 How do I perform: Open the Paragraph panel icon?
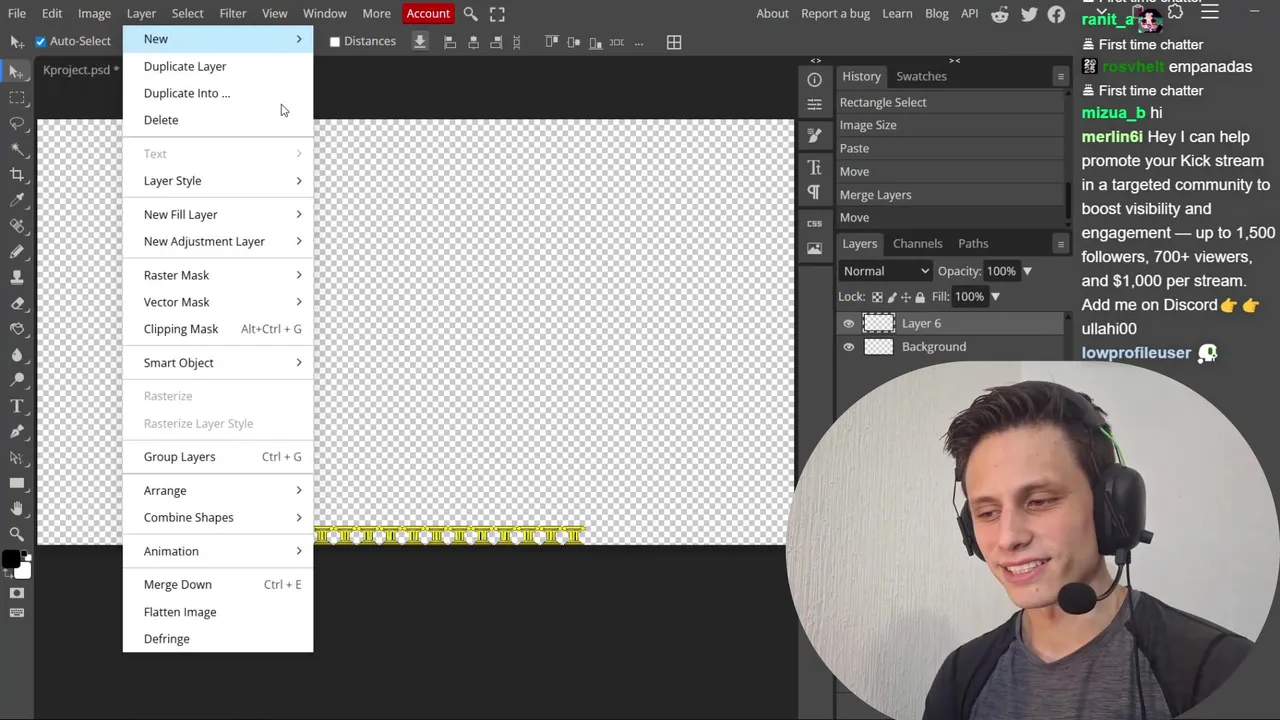pyautogui.click(x=814, y=191)
